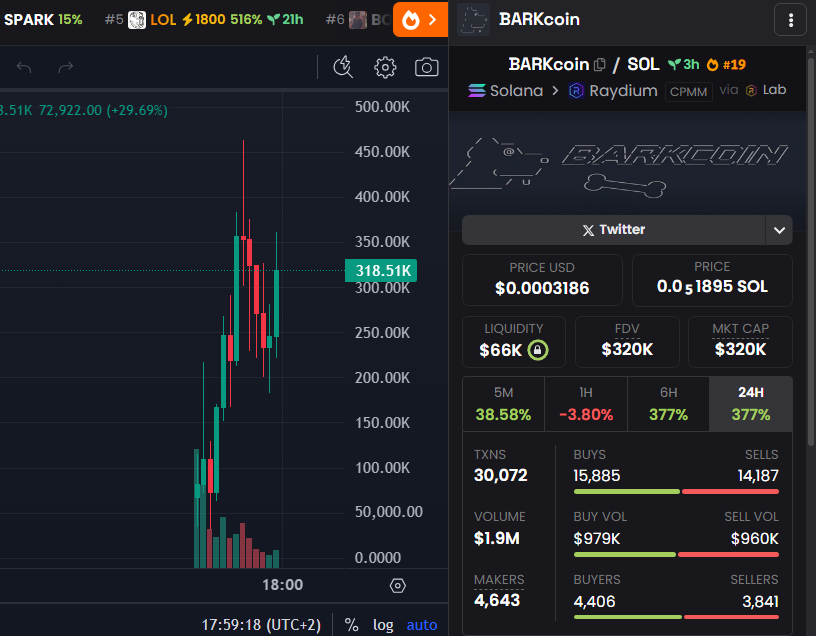
Task: Click the BUYS count 15,885
Action: tap(597, 476)
